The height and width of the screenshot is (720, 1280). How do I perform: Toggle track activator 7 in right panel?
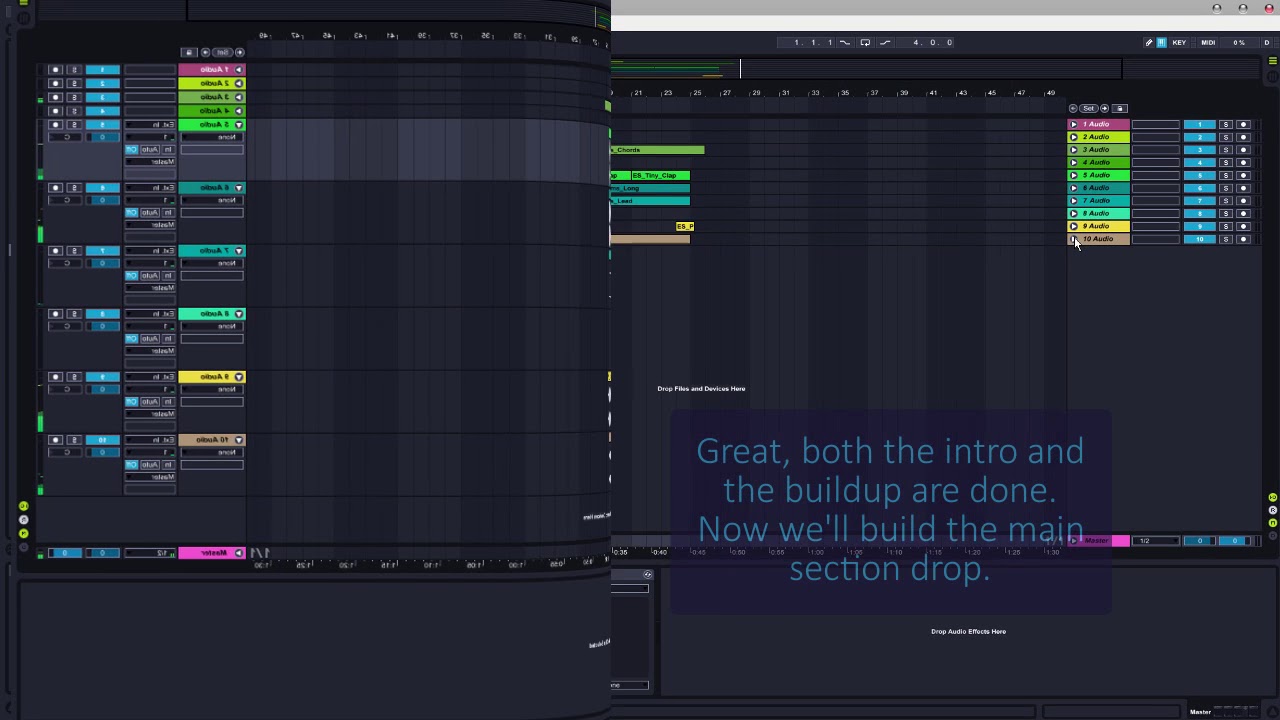(1199, 201)
